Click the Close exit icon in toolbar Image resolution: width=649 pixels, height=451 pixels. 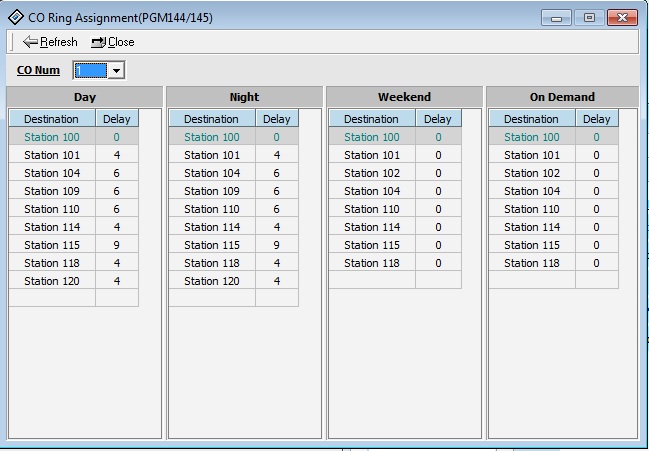(98, 42)
